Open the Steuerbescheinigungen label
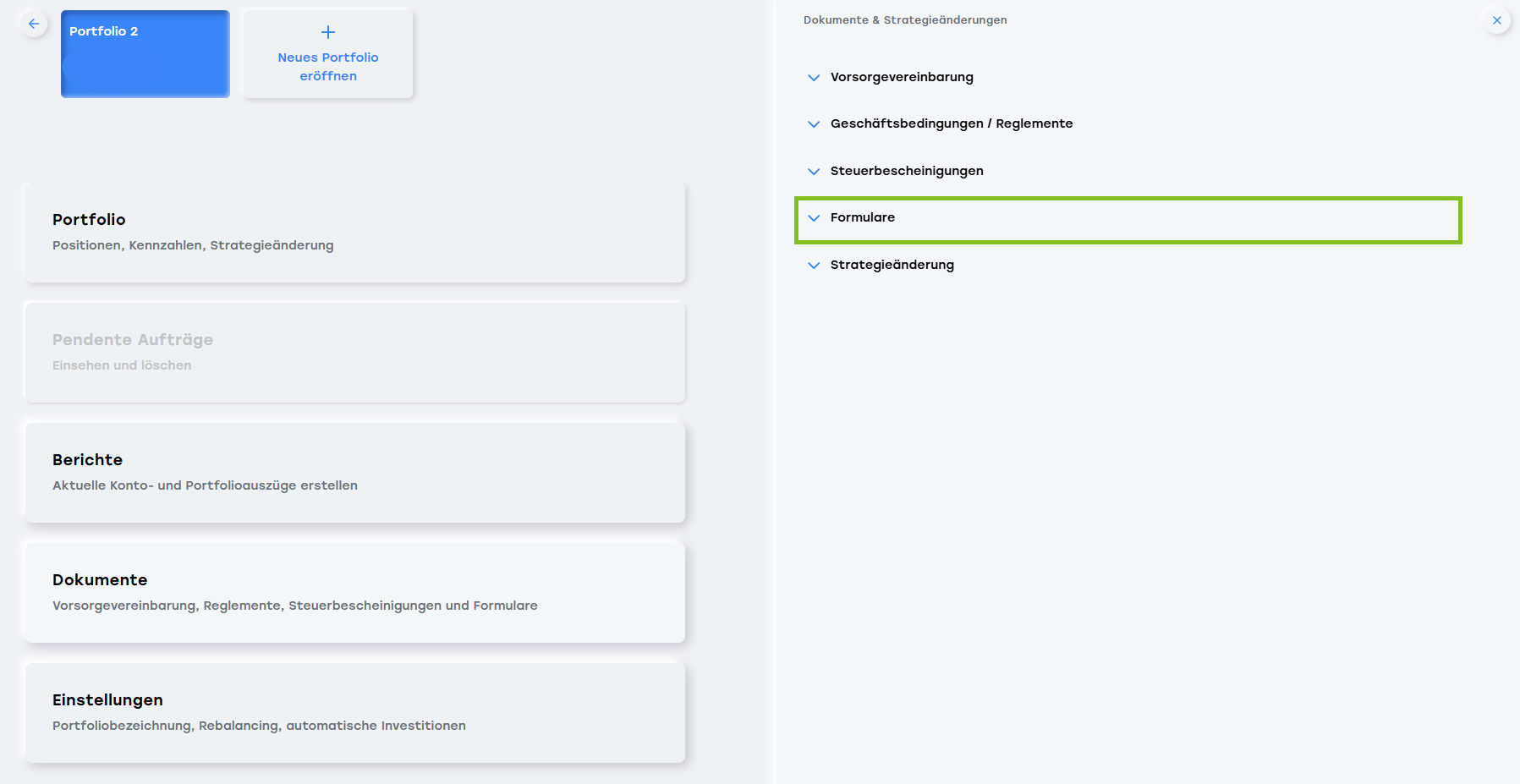 (907, 171)
